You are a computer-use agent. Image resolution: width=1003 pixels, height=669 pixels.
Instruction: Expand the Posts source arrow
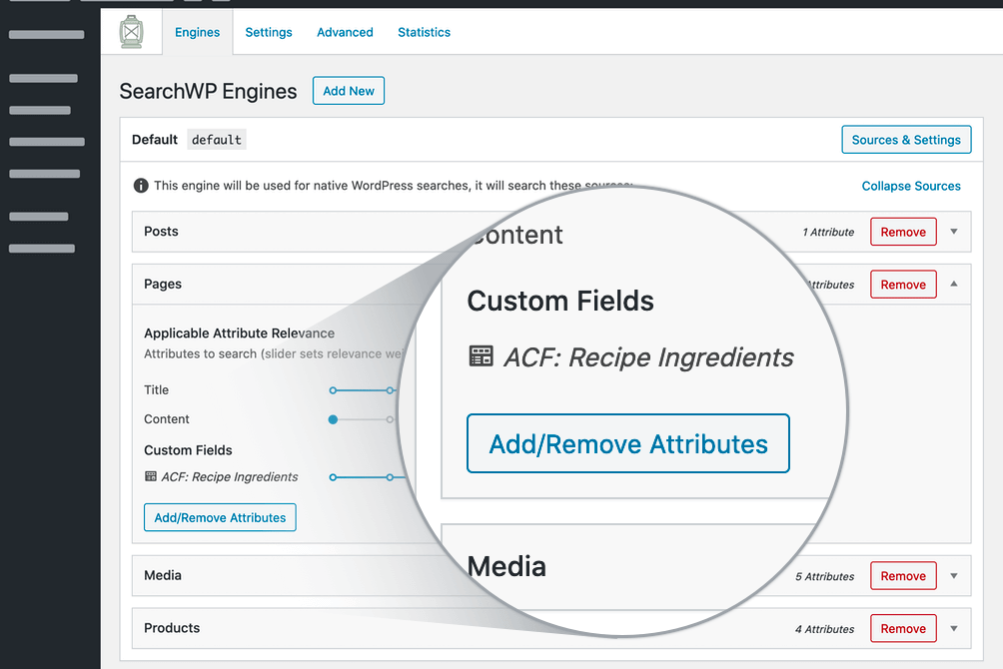coord(953,232)
